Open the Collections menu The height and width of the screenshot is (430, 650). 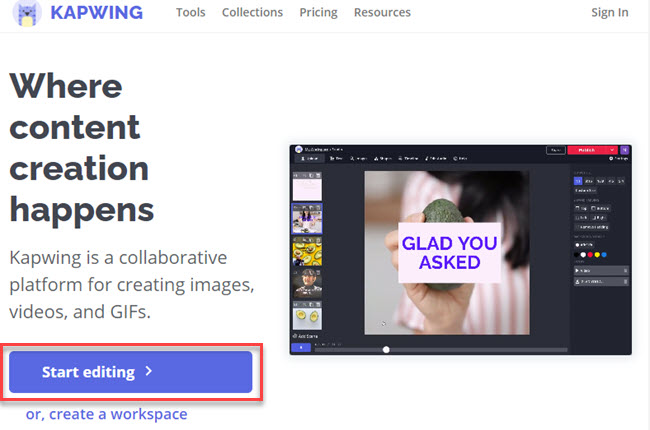[252, 13]
